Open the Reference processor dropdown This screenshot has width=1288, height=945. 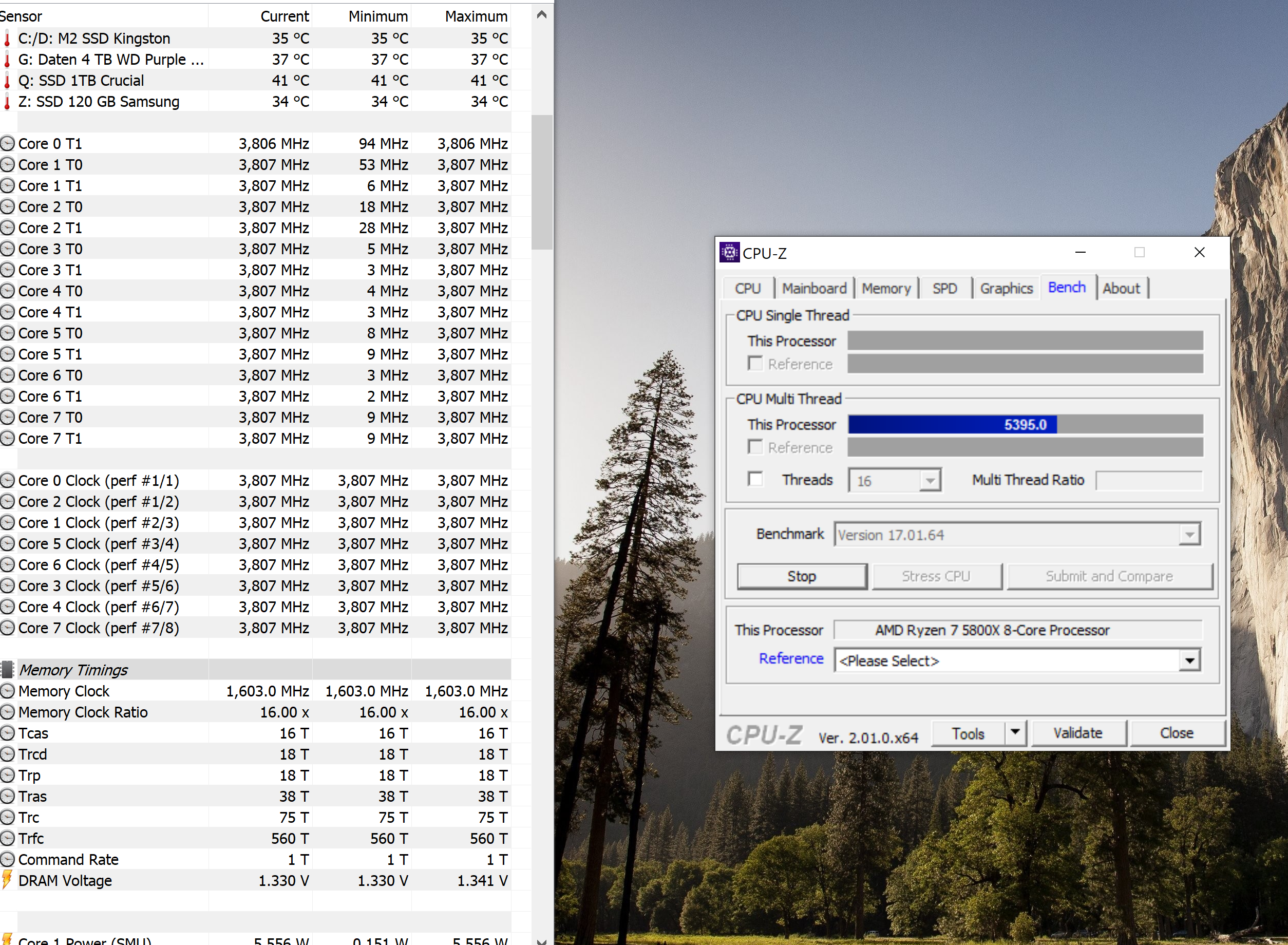click(1189, 660)
